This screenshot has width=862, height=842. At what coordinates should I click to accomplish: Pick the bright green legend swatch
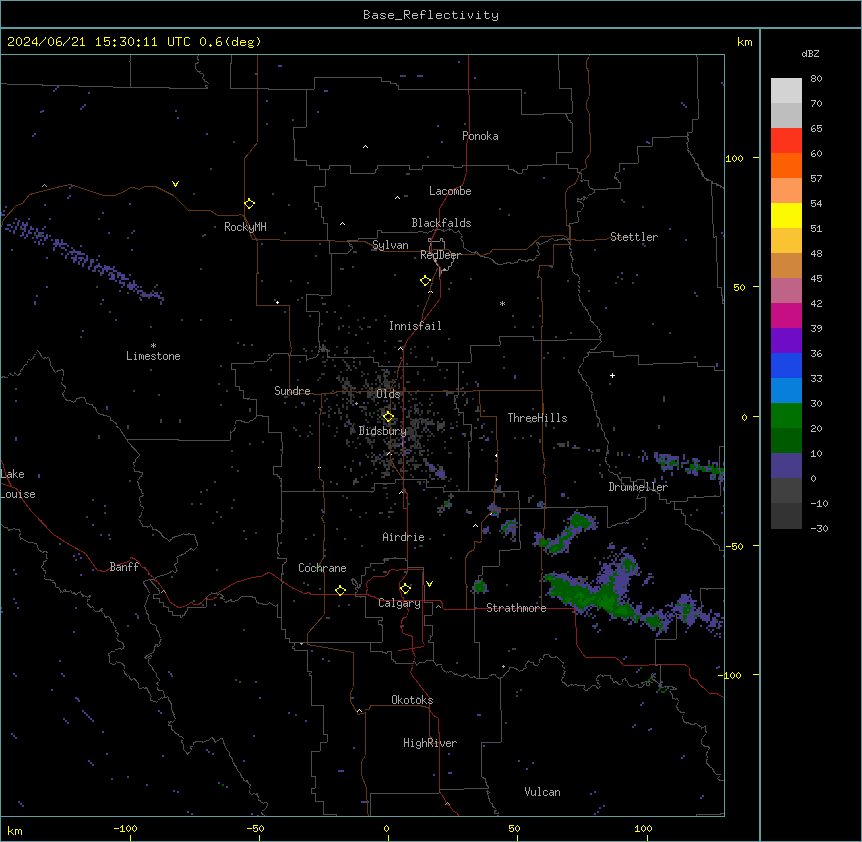pos(786,416)
